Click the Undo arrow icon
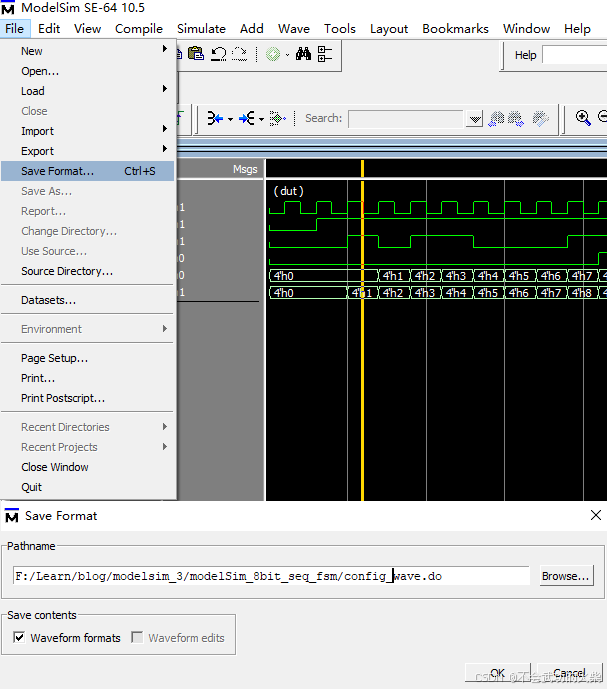Screen dimensions: 607x689 point(218,54)
